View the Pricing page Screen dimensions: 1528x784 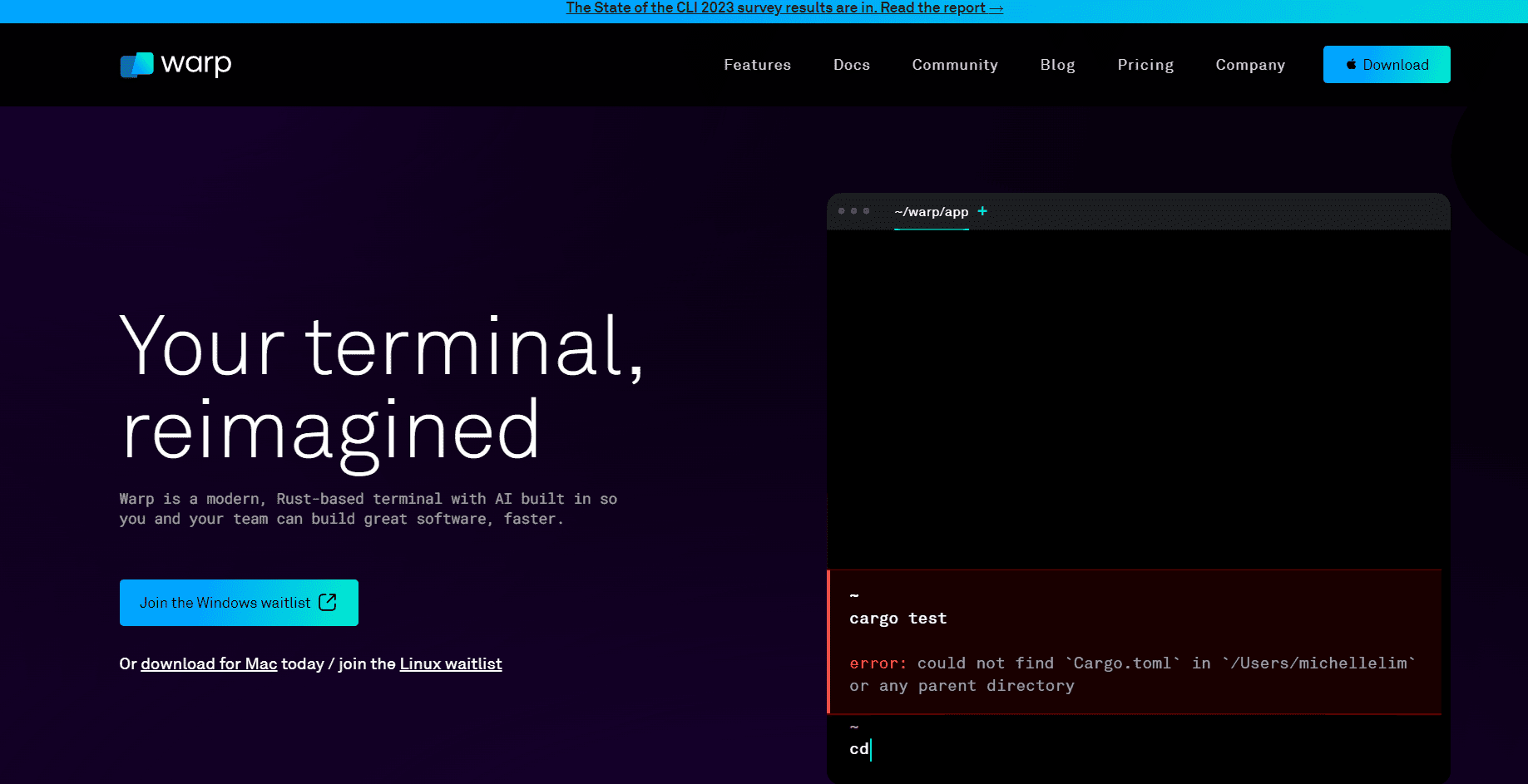pos(1145,64)
